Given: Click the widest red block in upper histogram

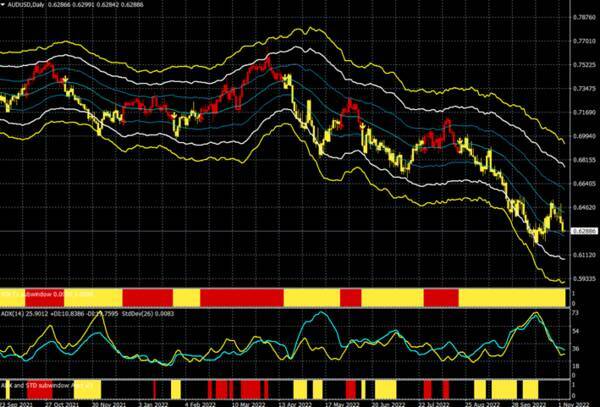Looking at the screenshot, I should pyautogui.click(x=242, y=297).
